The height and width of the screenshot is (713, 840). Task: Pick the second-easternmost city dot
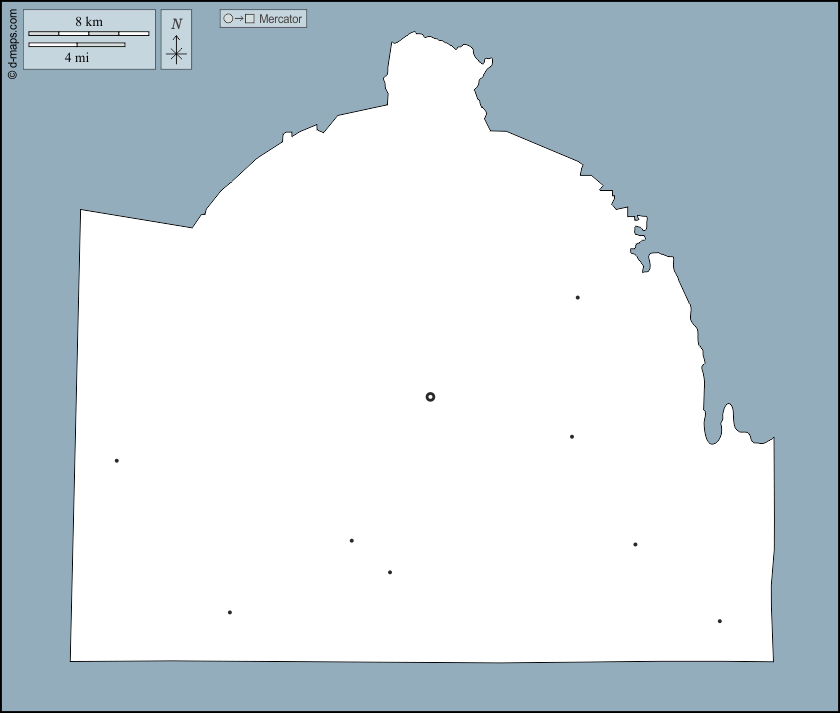635,545
